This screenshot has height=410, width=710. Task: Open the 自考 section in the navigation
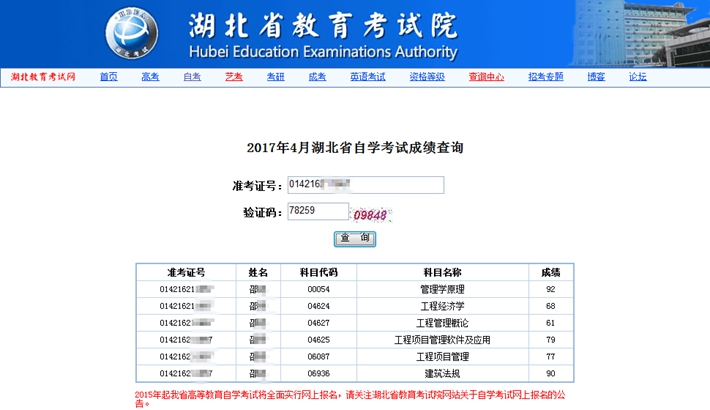click(x=192, y=77)
